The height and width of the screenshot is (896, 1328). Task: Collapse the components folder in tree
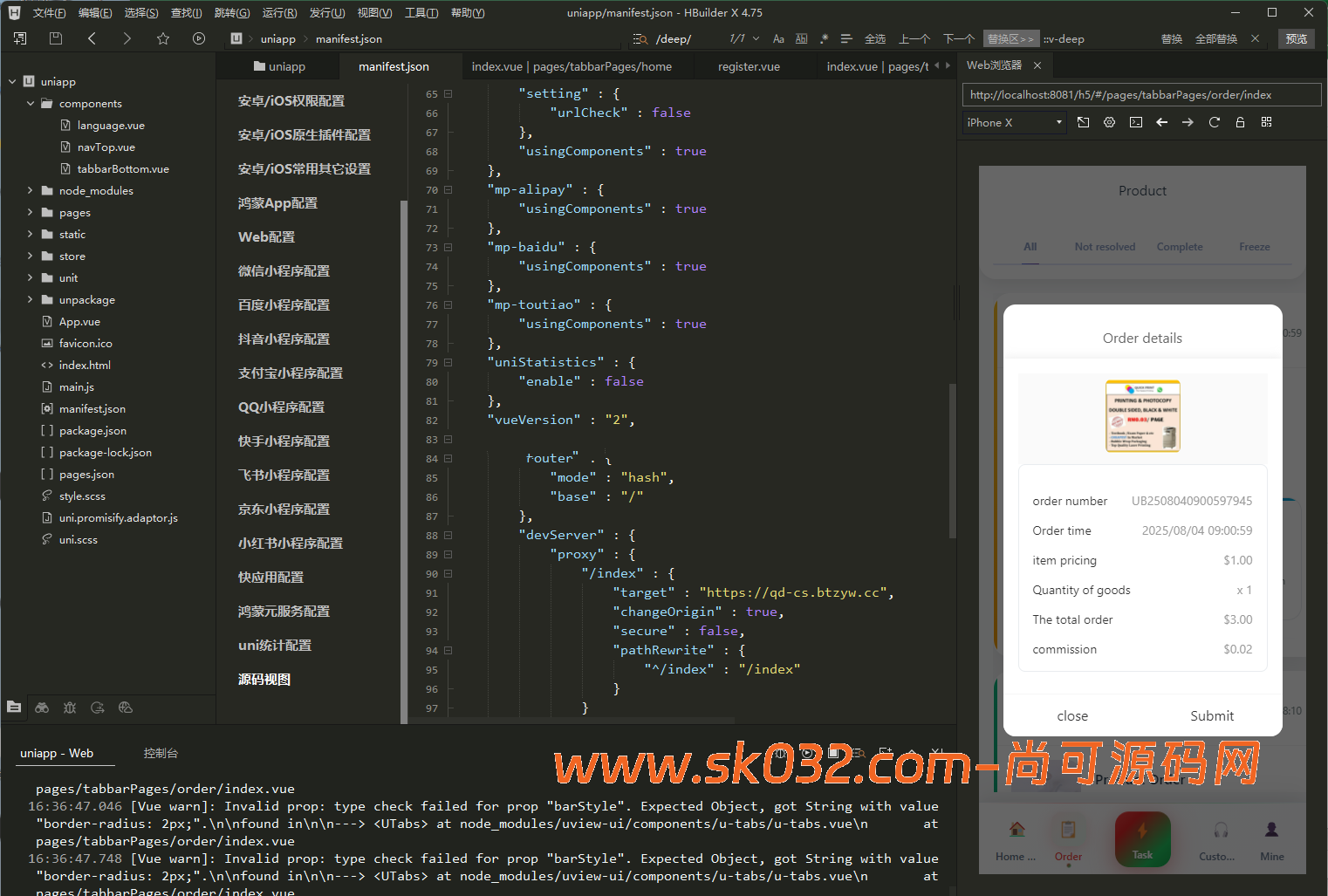pyautogui.click(x=30, y=104)
